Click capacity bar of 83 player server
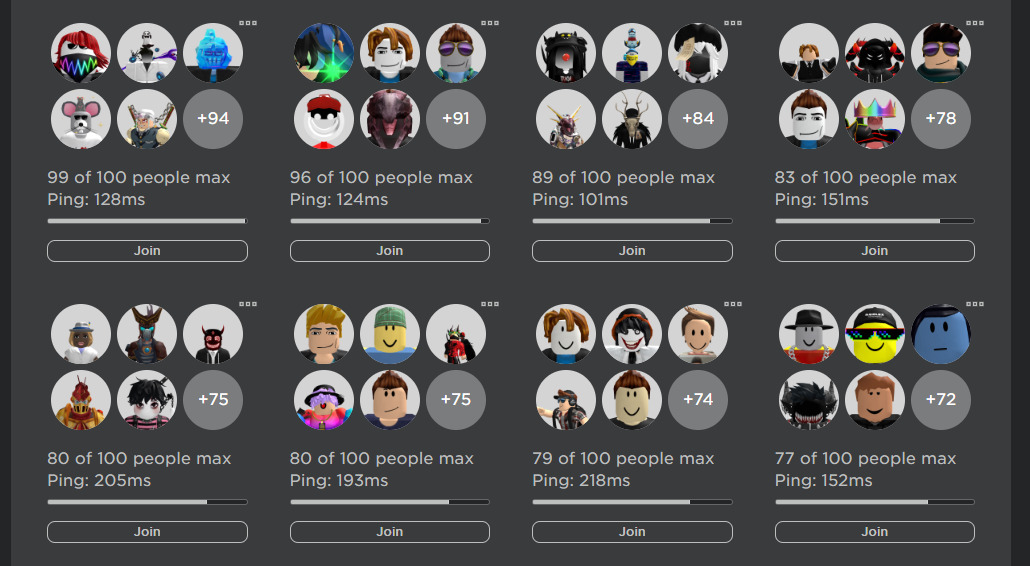The width and height of the screenshot is (1030, 566). pos(874,221)
